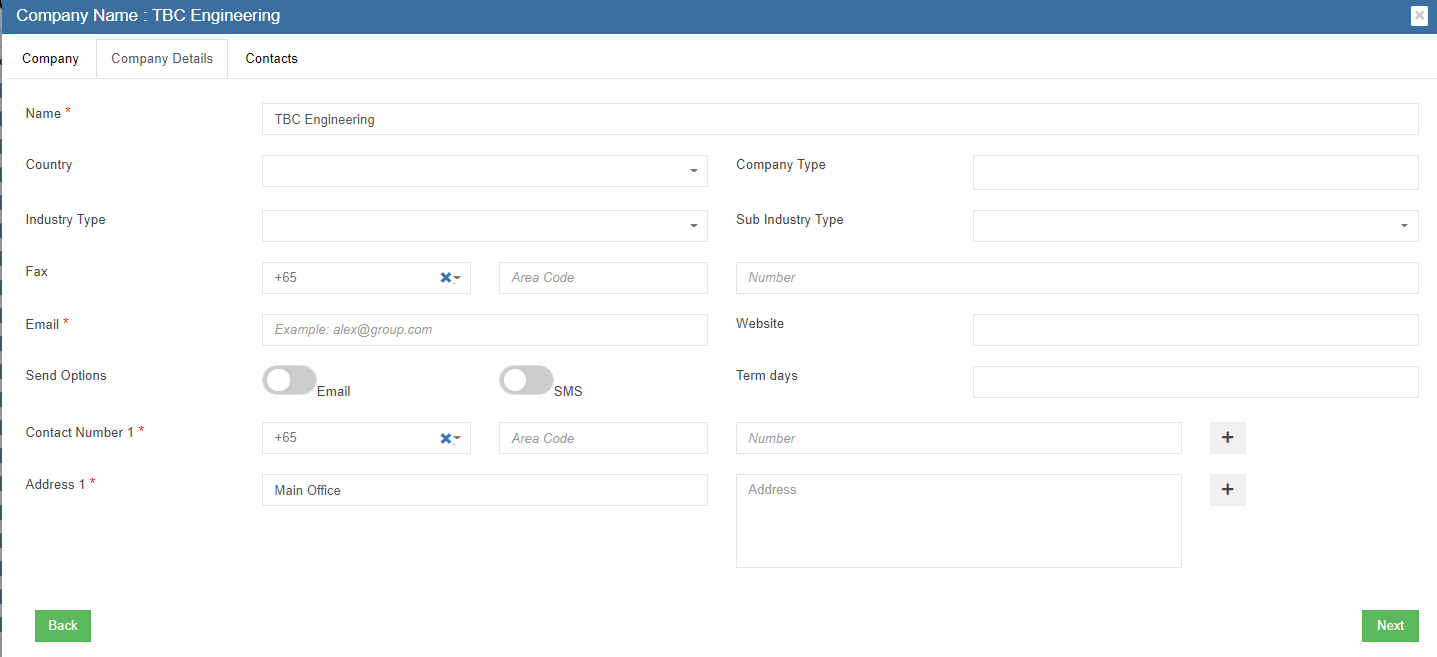
Task: Expand the Industry Type dropdown
Action: pyautogui.click(x=484, y=226)
